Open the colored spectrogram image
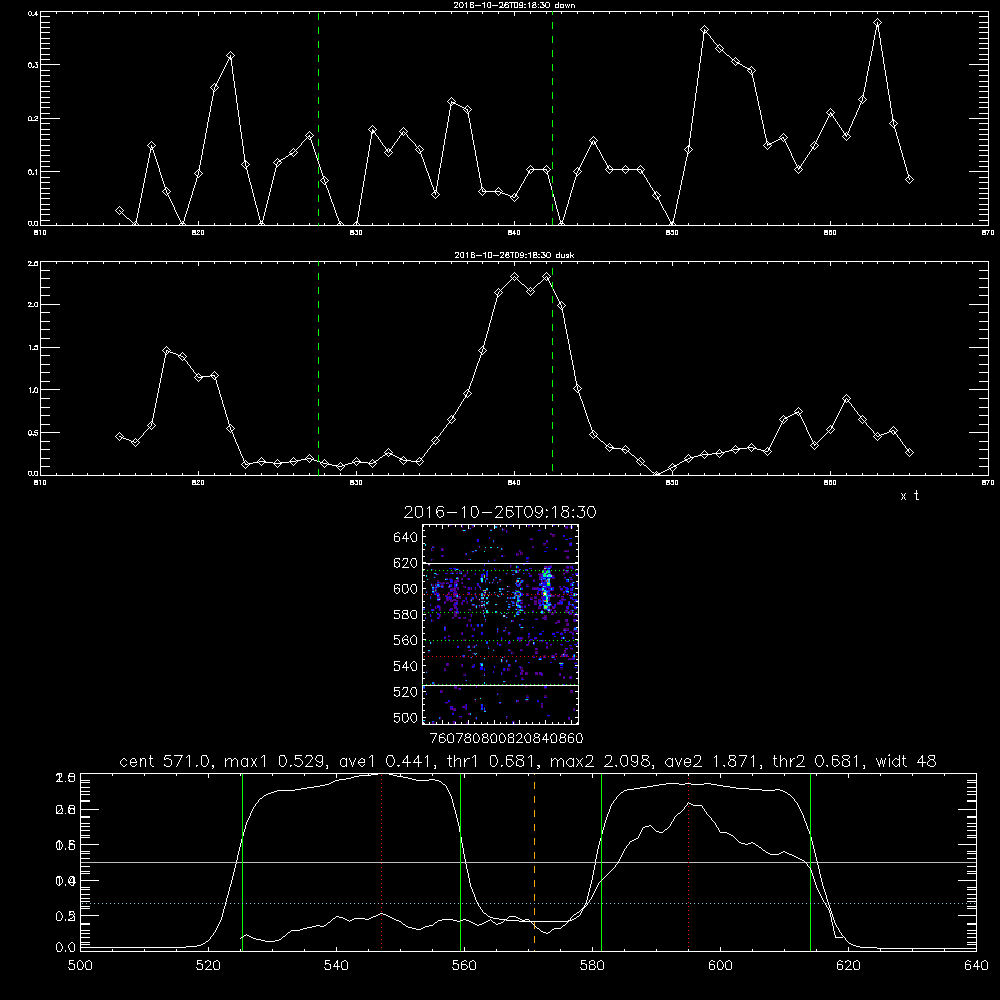The height and width of the screenshot is (1000, 1000). [501, 624]
